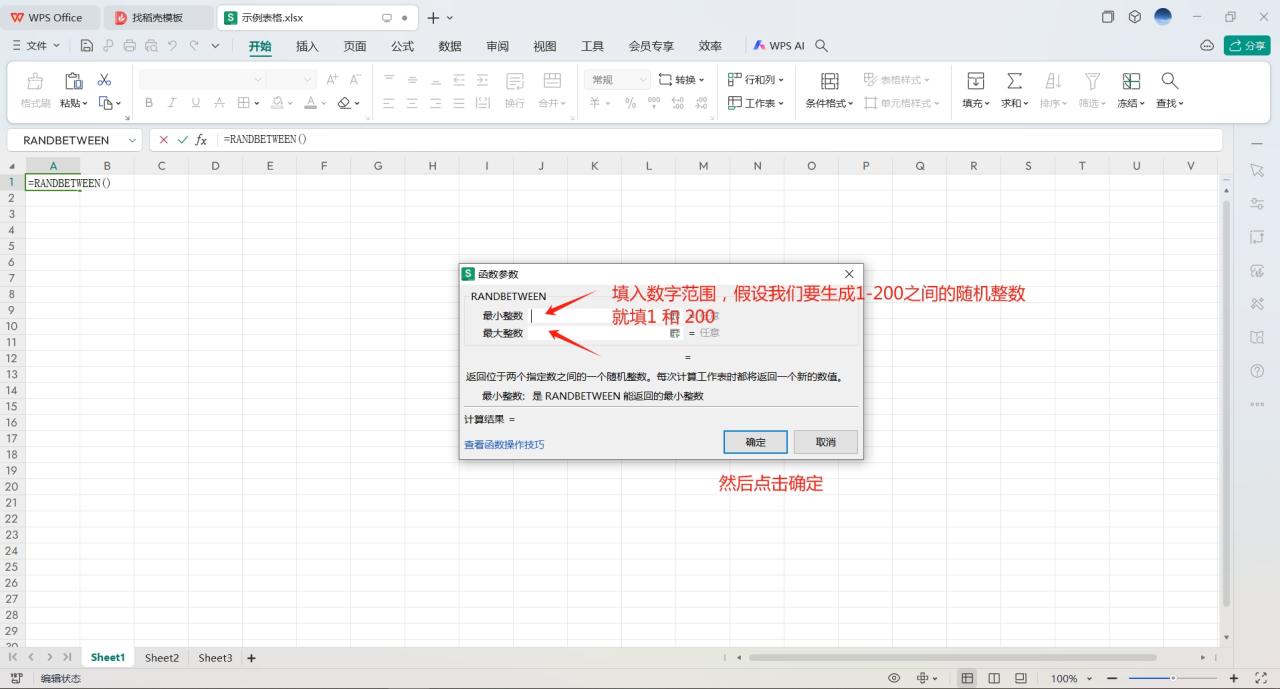Click the freeze panes icon
Viewport: 1280px width, 689px height.
[1131, 81]
